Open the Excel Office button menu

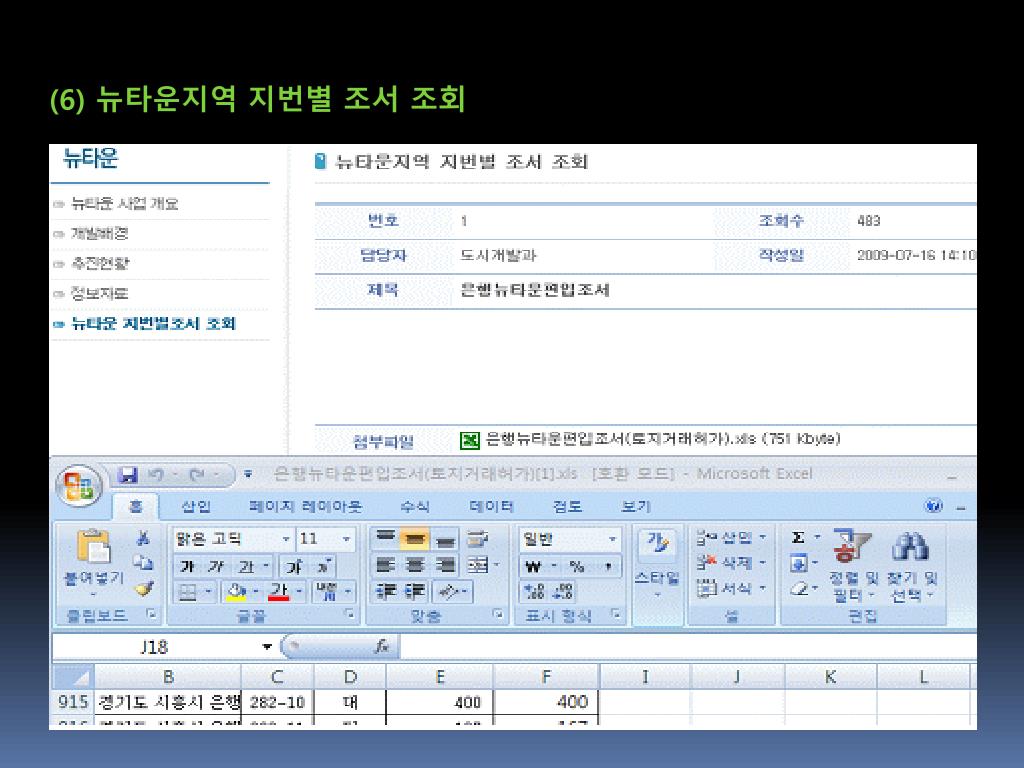[79, 487]
